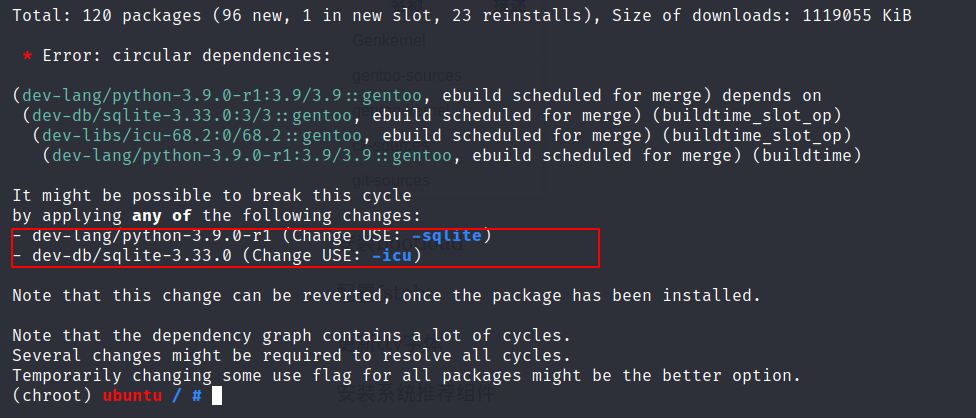Click the '- dev-lang/python-3.9.0-r1' suggestion line

252,236
